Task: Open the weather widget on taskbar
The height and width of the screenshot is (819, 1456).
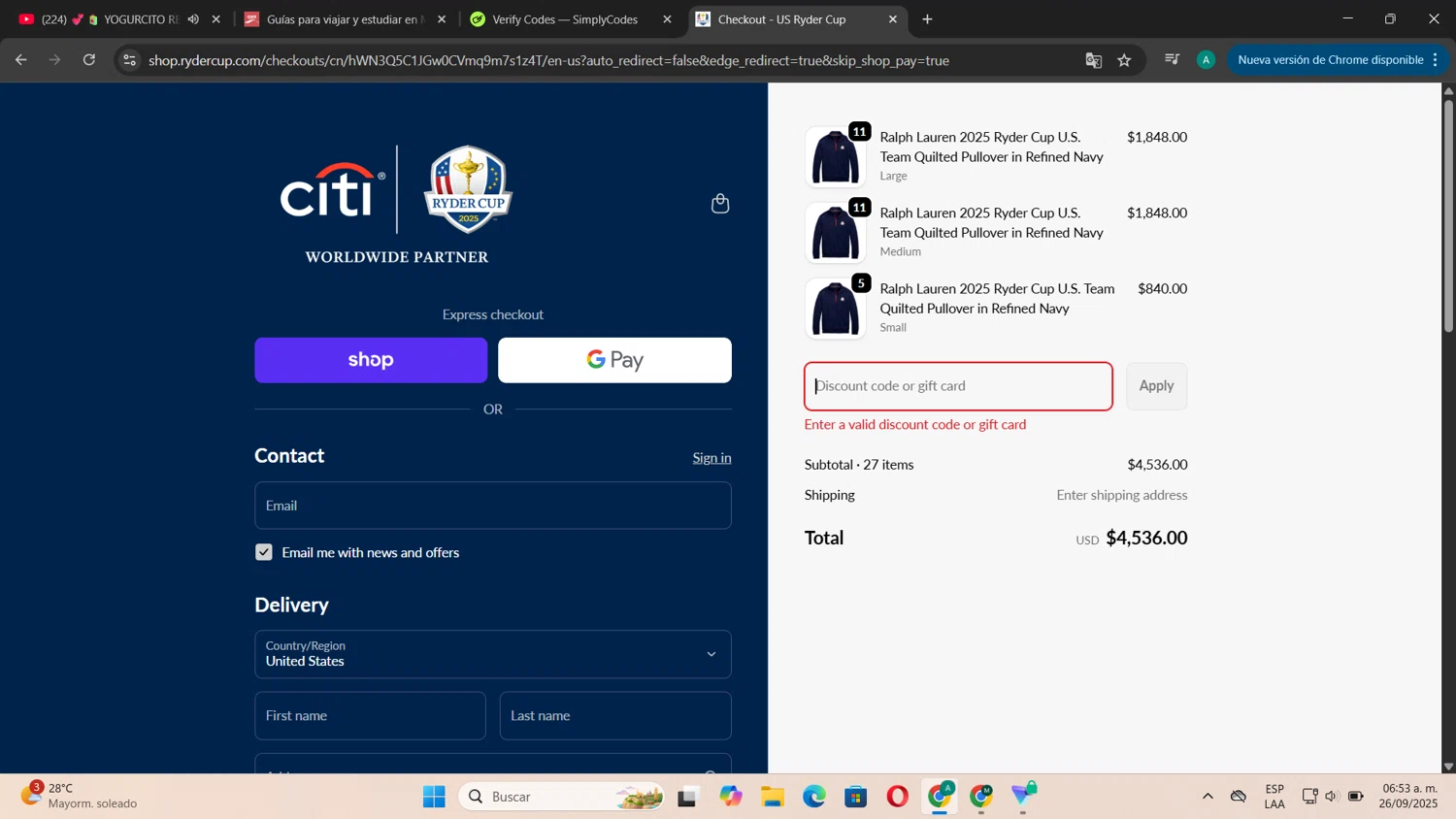Action: [x=80, y=796]
